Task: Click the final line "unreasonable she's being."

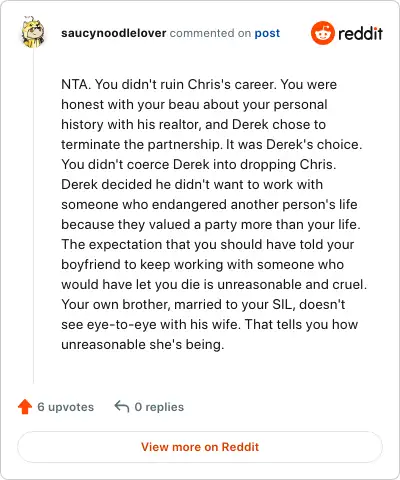Action: pos(143,345)
